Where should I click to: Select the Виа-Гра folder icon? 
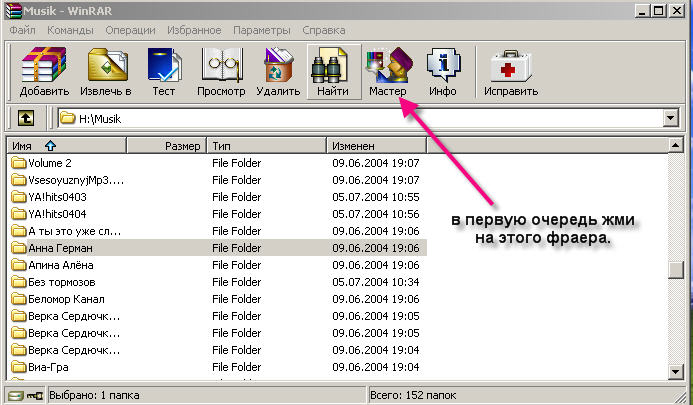point(19,367)
